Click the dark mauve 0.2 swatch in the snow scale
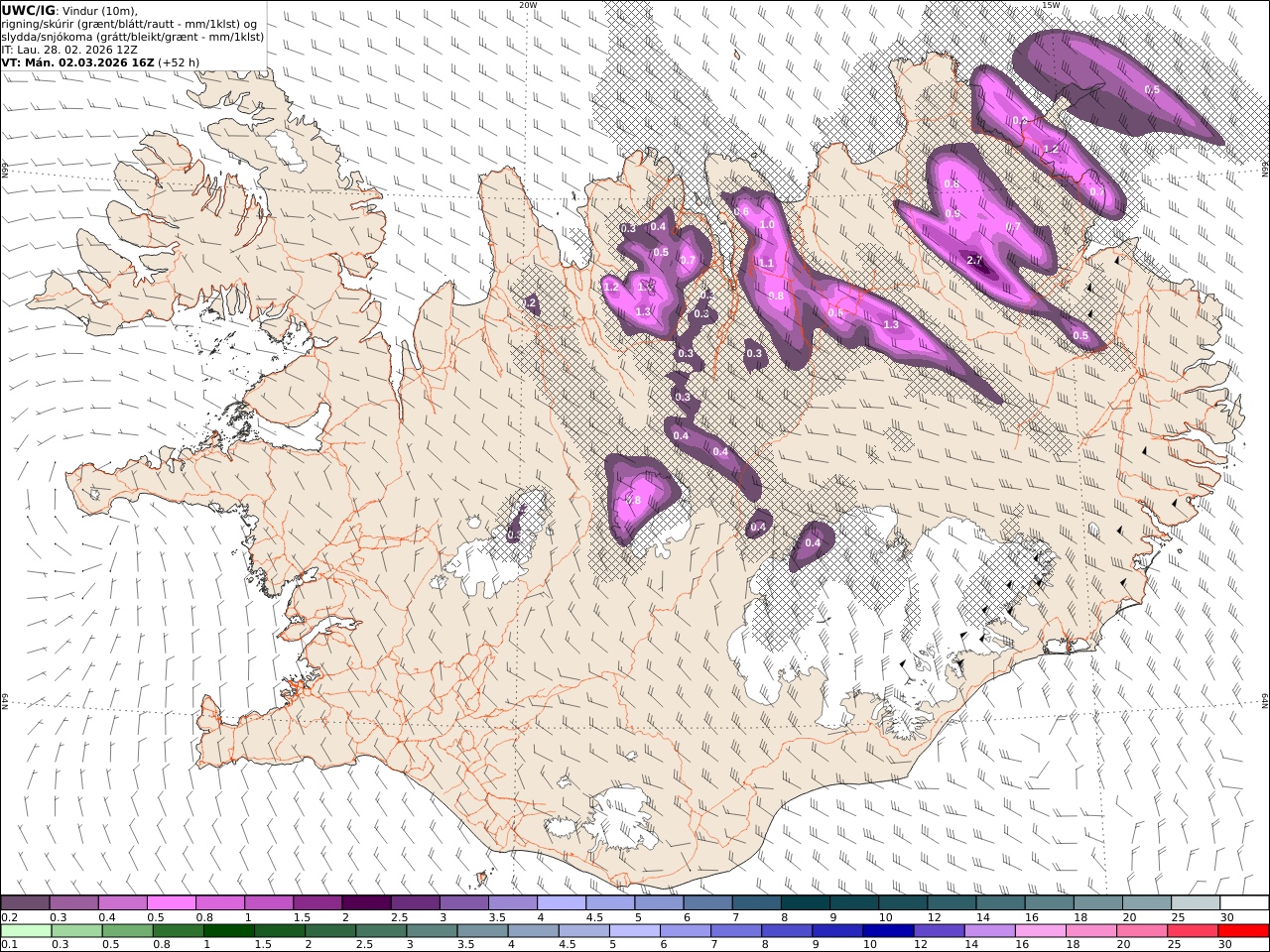 tap(26, 902)
